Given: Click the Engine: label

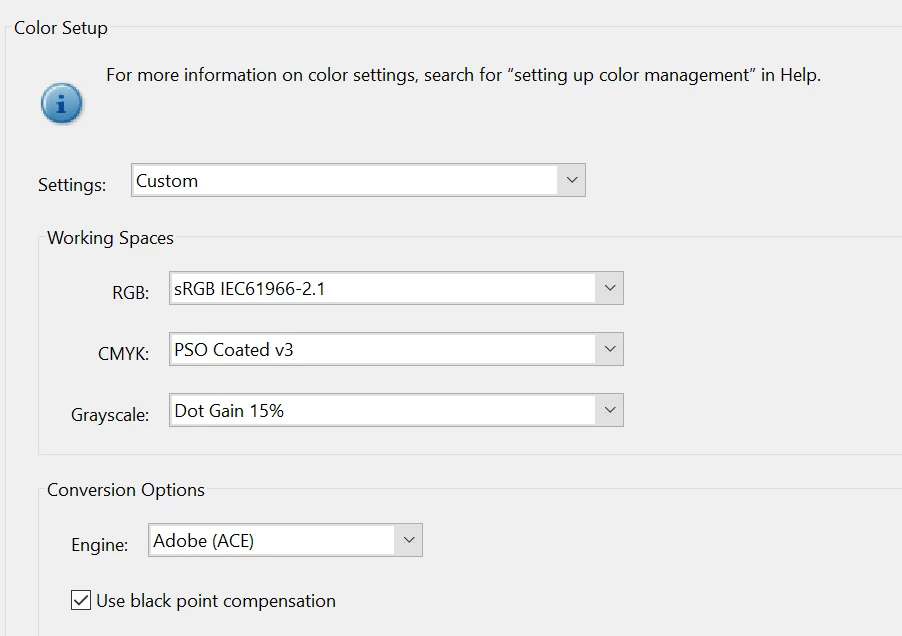Looking at the screenshot, I should coord(100,545).
